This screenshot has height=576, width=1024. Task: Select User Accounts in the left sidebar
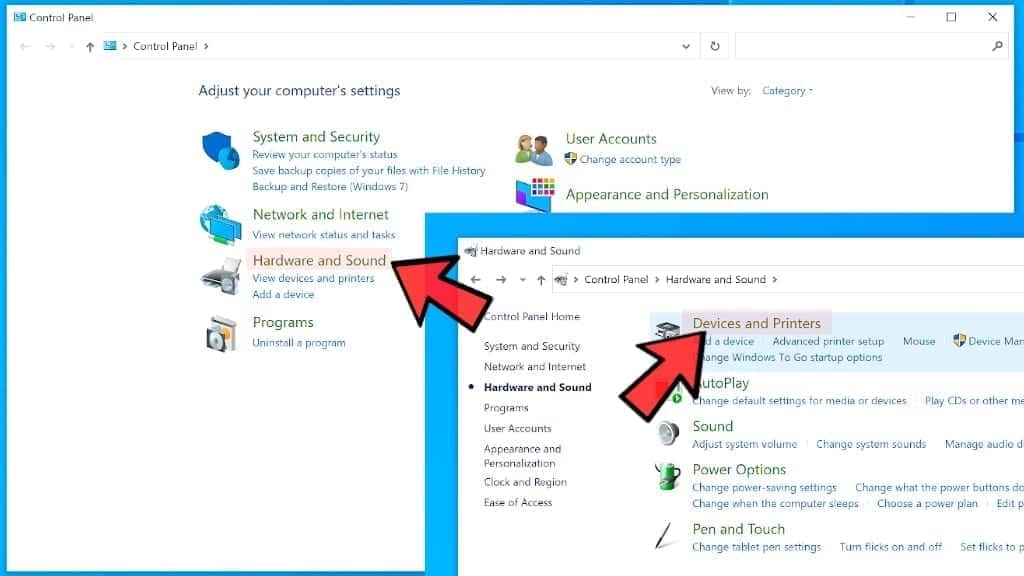point(517,428)
